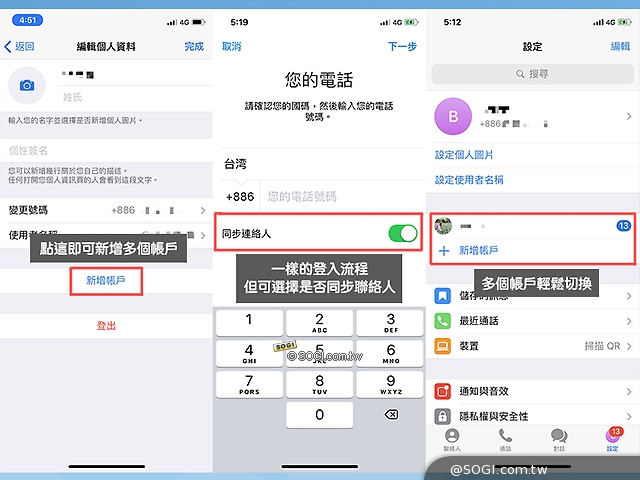Viewport: 640px width, 480px height.
Task: Tap plus icon beside 新增帳戶 in settings
Action: click(x=444, y=250)
